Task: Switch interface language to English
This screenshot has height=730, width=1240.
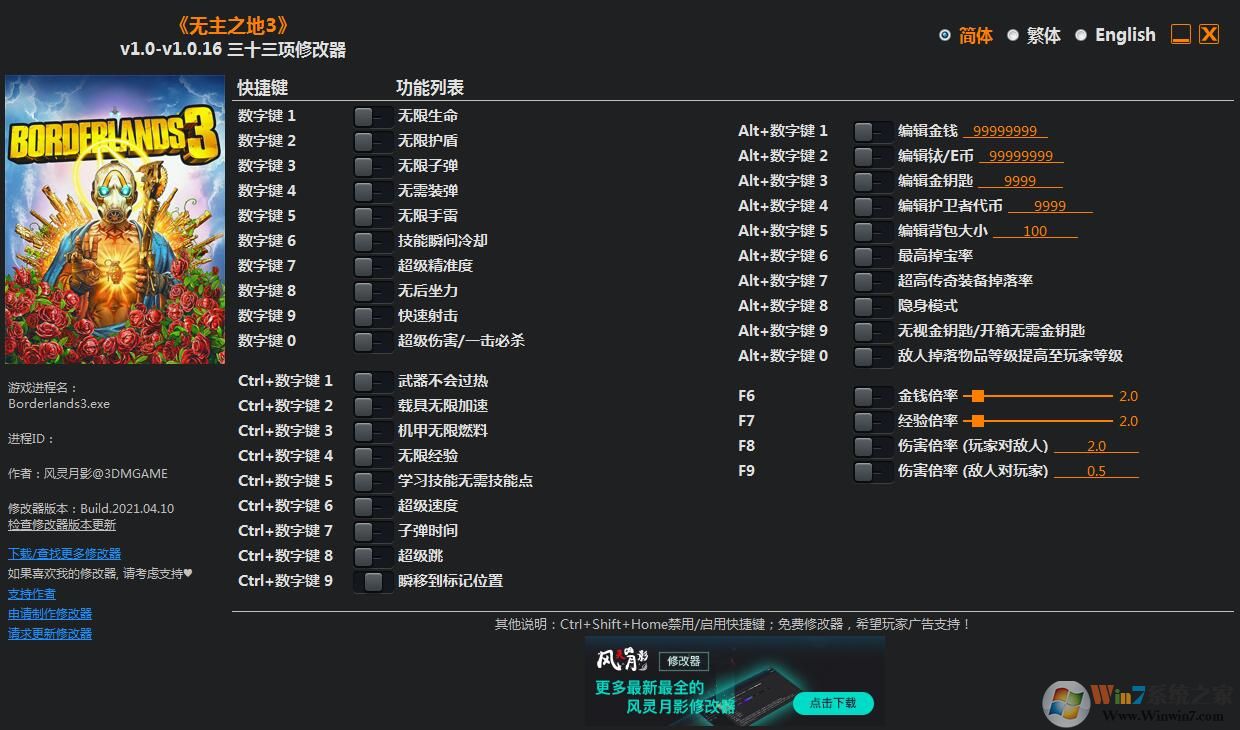Action: click(x=1124, y=34)
